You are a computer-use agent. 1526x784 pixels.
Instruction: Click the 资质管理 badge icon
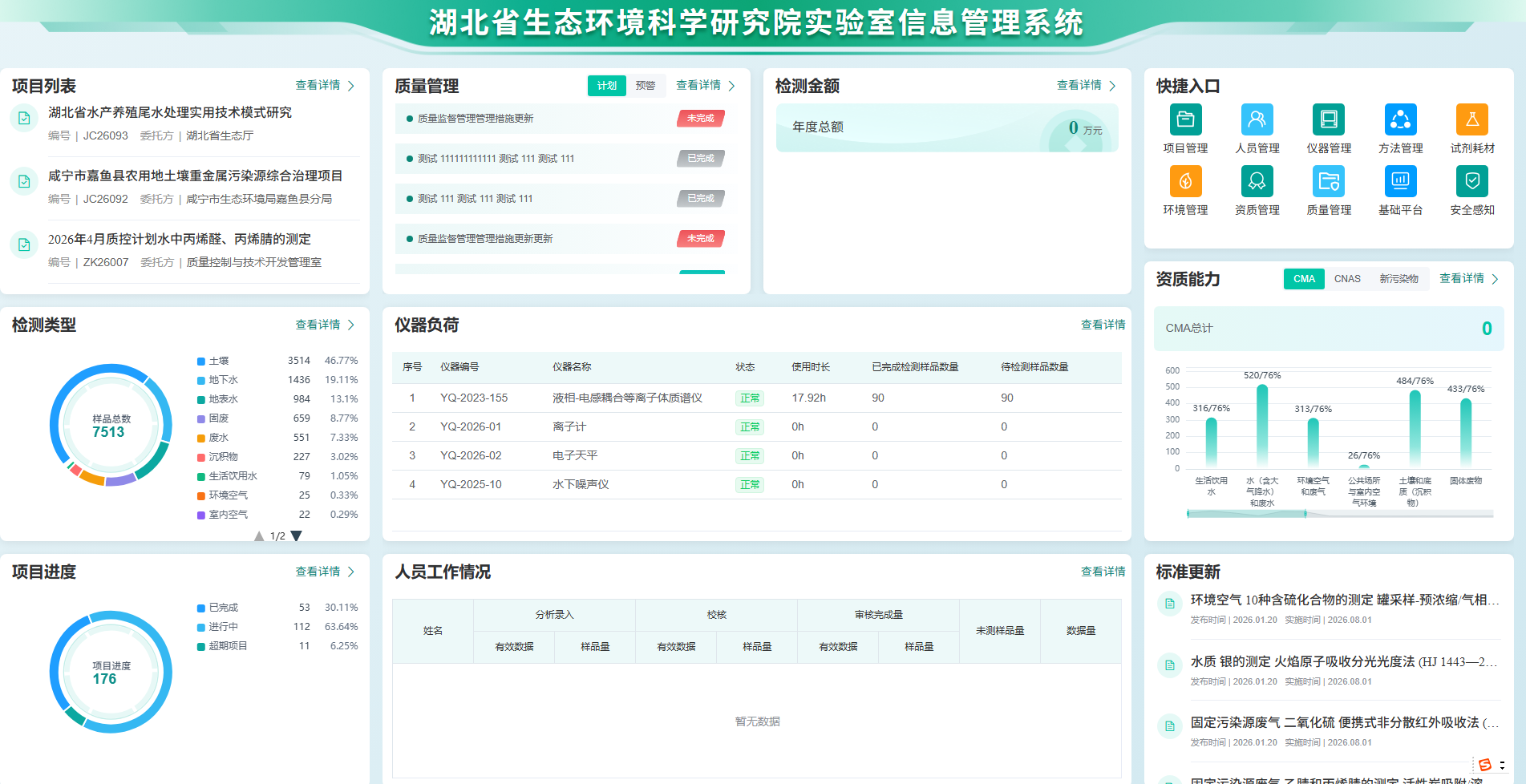pyautogui.click(x=1257, y=182)
